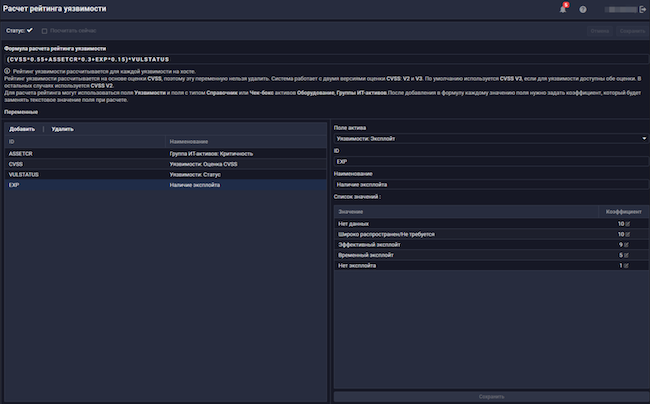Edit coefficient for Нет данных row
The height and width of the screenshot is (404, 650).
[x=628, y=223]
